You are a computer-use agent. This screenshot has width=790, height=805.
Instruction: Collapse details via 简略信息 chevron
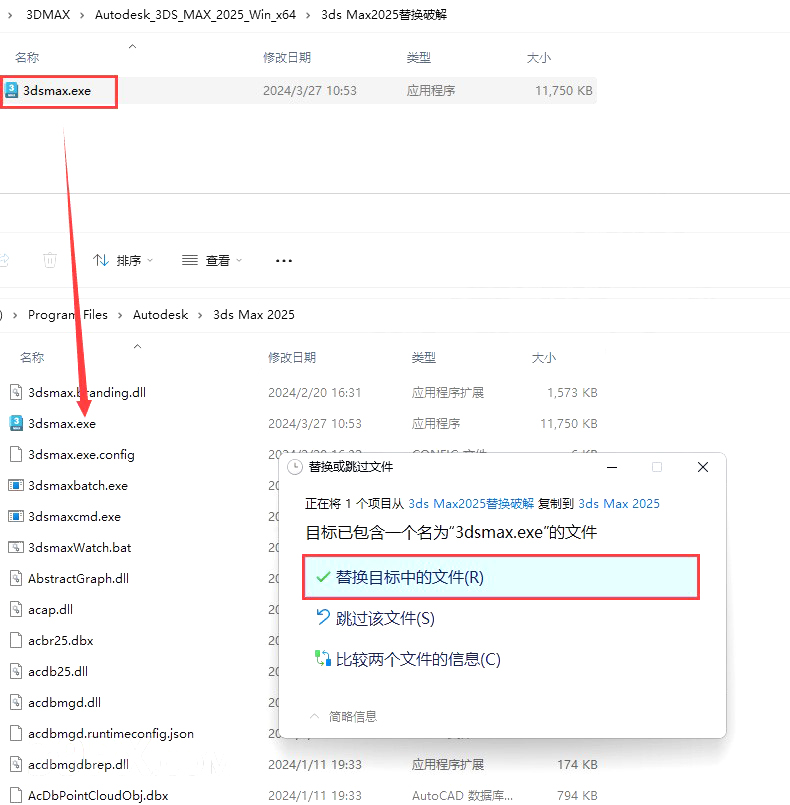point(315,716)
